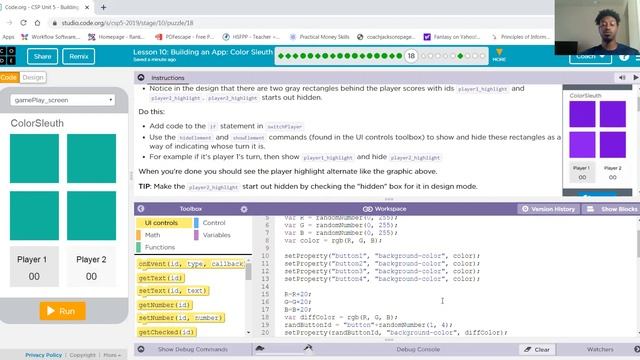
Task: Click the top-left teal app button
Action: [34, 158]
